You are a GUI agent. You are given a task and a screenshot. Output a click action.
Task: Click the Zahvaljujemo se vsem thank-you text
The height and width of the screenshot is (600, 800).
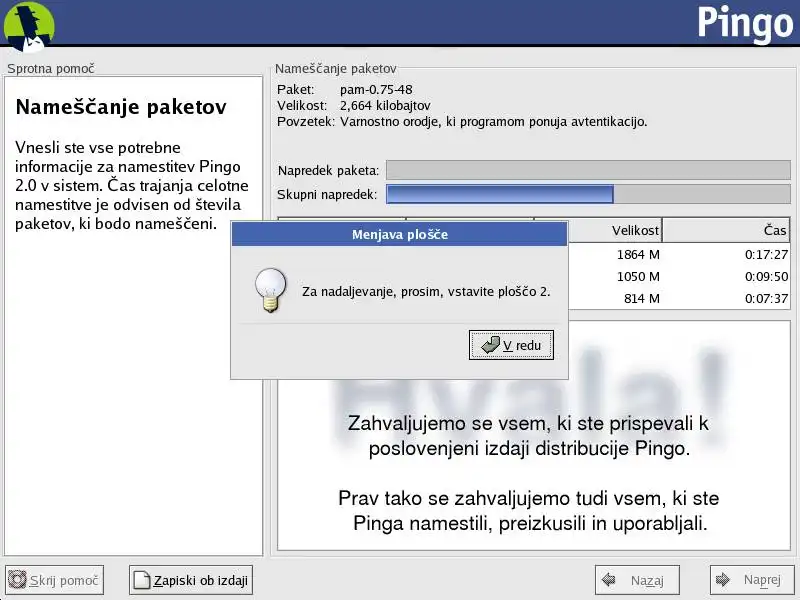(x=528, y=436)
